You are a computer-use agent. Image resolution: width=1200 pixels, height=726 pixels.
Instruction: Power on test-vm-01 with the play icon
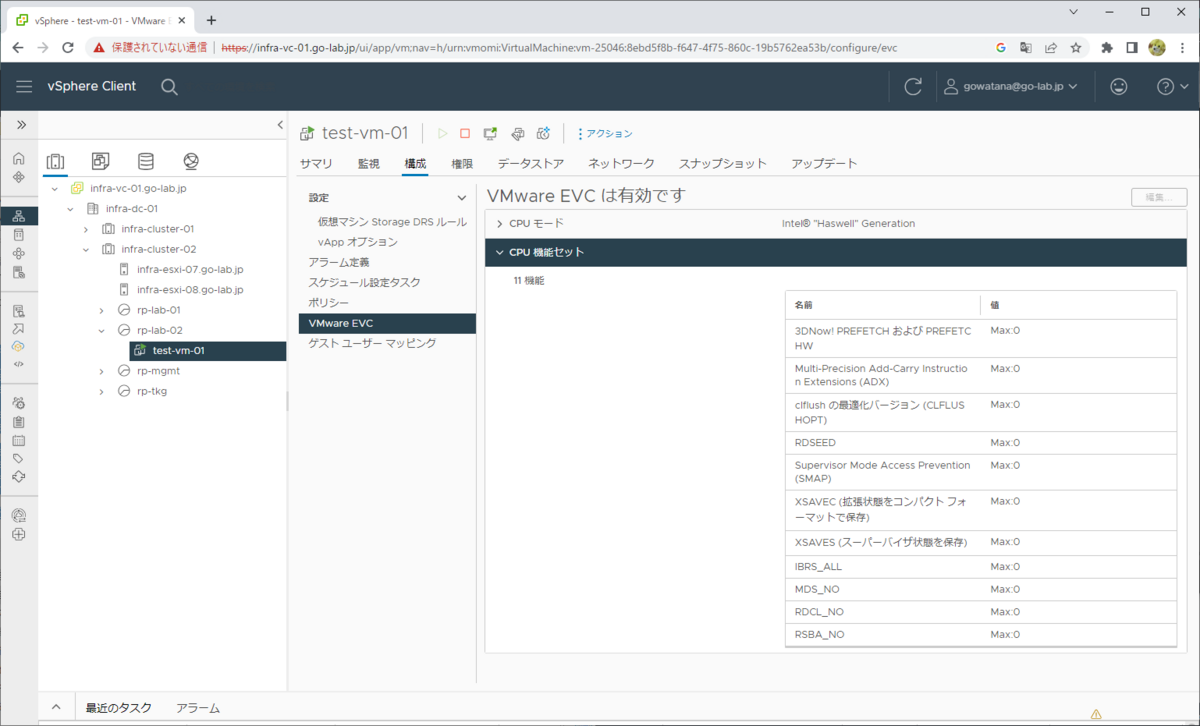[x=443, y=133]
